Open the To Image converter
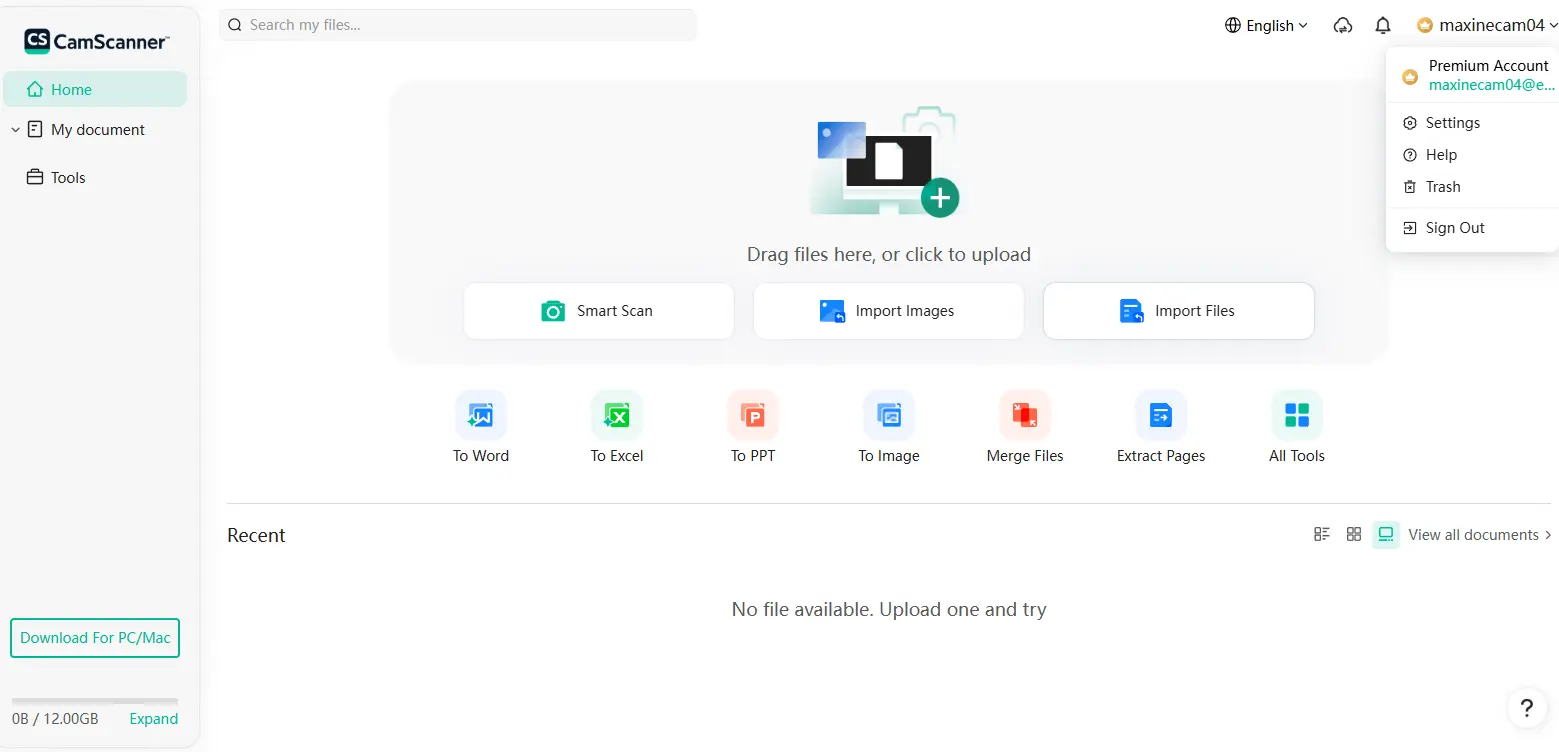The height and width of the screenshot is (752, 1559). (889, 427)
